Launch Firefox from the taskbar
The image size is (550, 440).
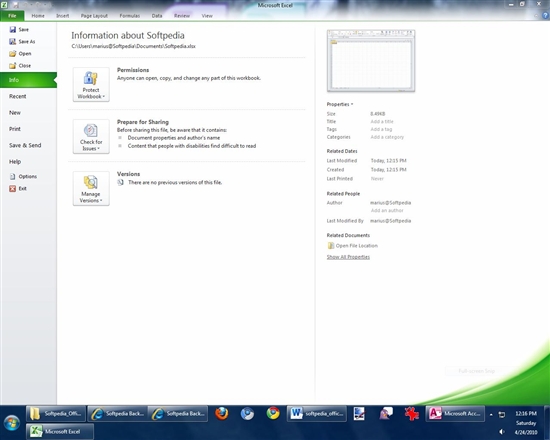coord(222,413)
